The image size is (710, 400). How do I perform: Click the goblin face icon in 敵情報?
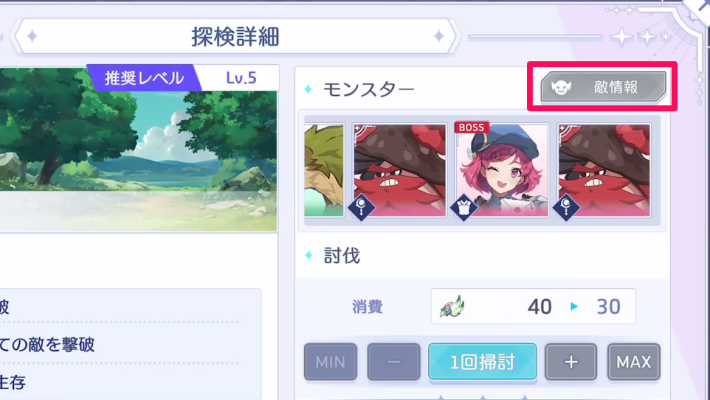[561, 87]
